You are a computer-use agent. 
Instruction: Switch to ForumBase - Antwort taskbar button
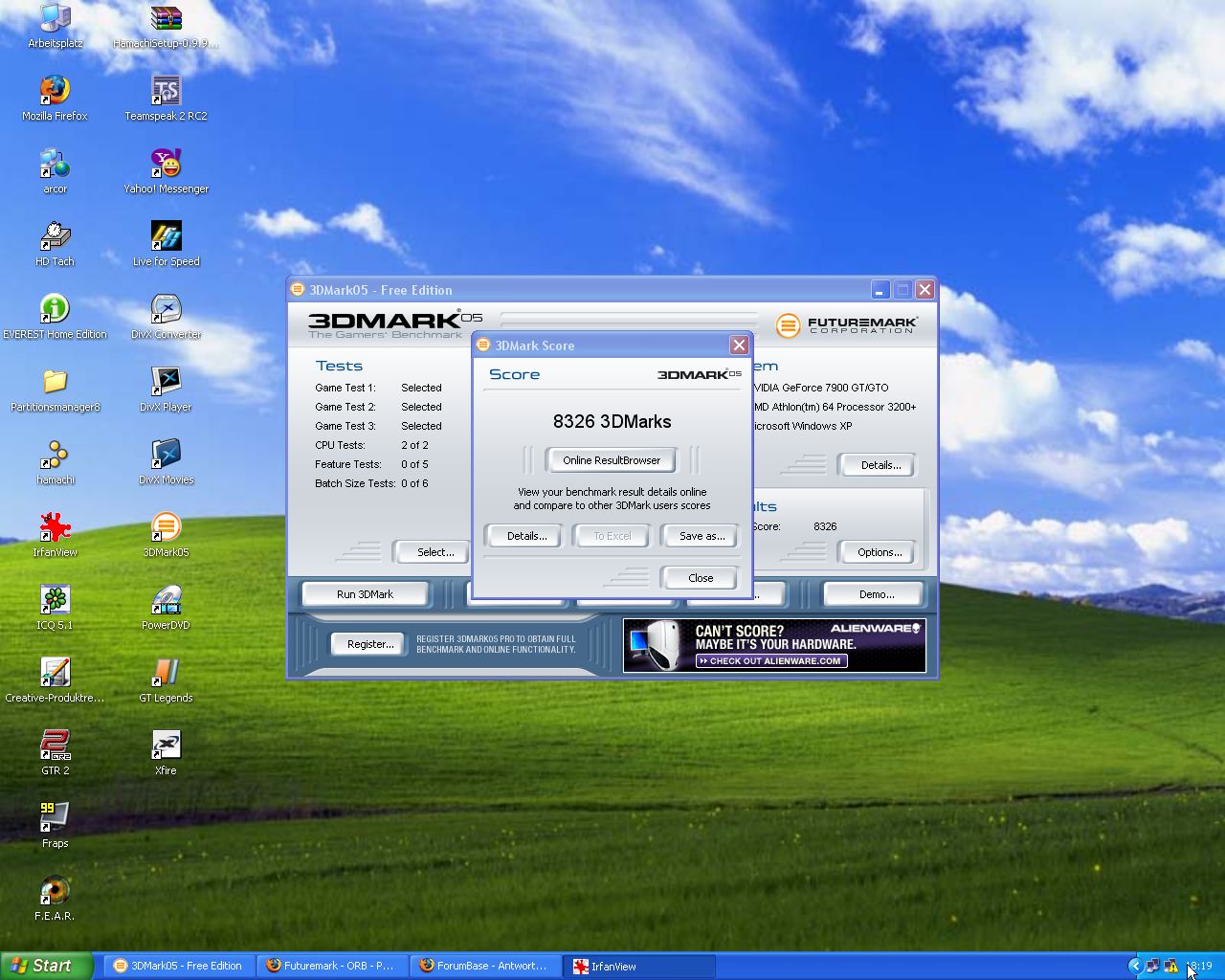(485, 966)
